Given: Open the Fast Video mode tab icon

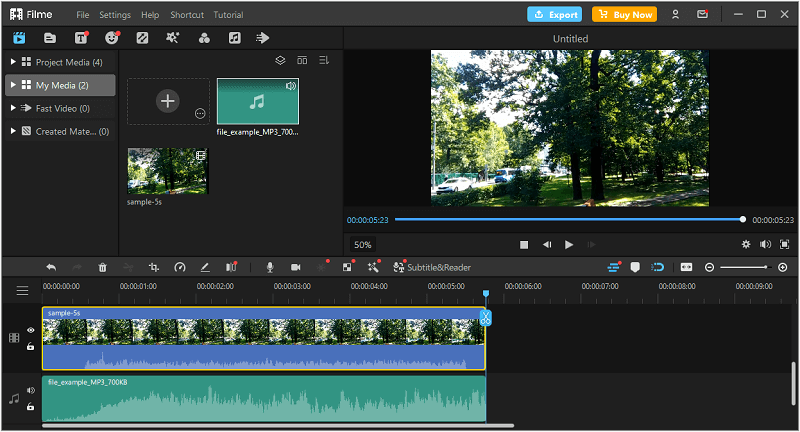Looking at the screenshot, I should point(262,38).
